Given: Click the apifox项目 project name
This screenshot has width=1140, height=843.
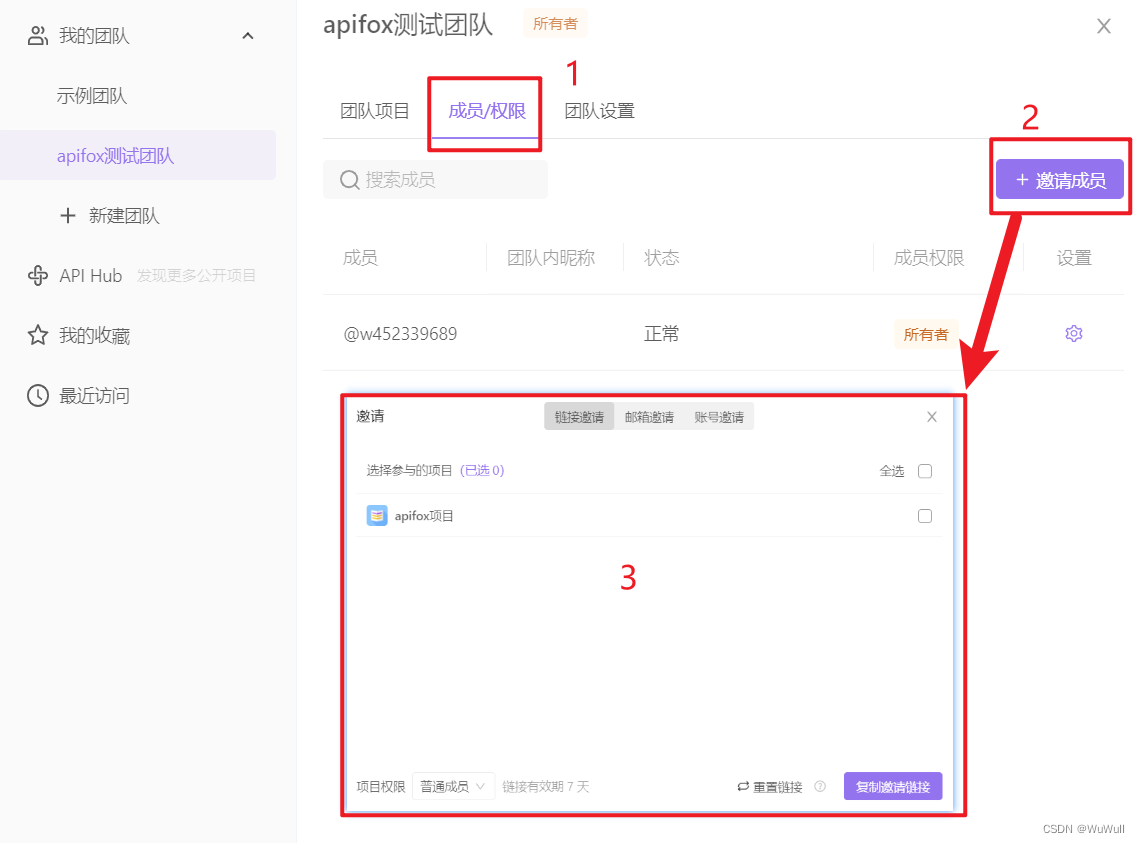Looking at the screenshot, I should (x=424, y=516).
